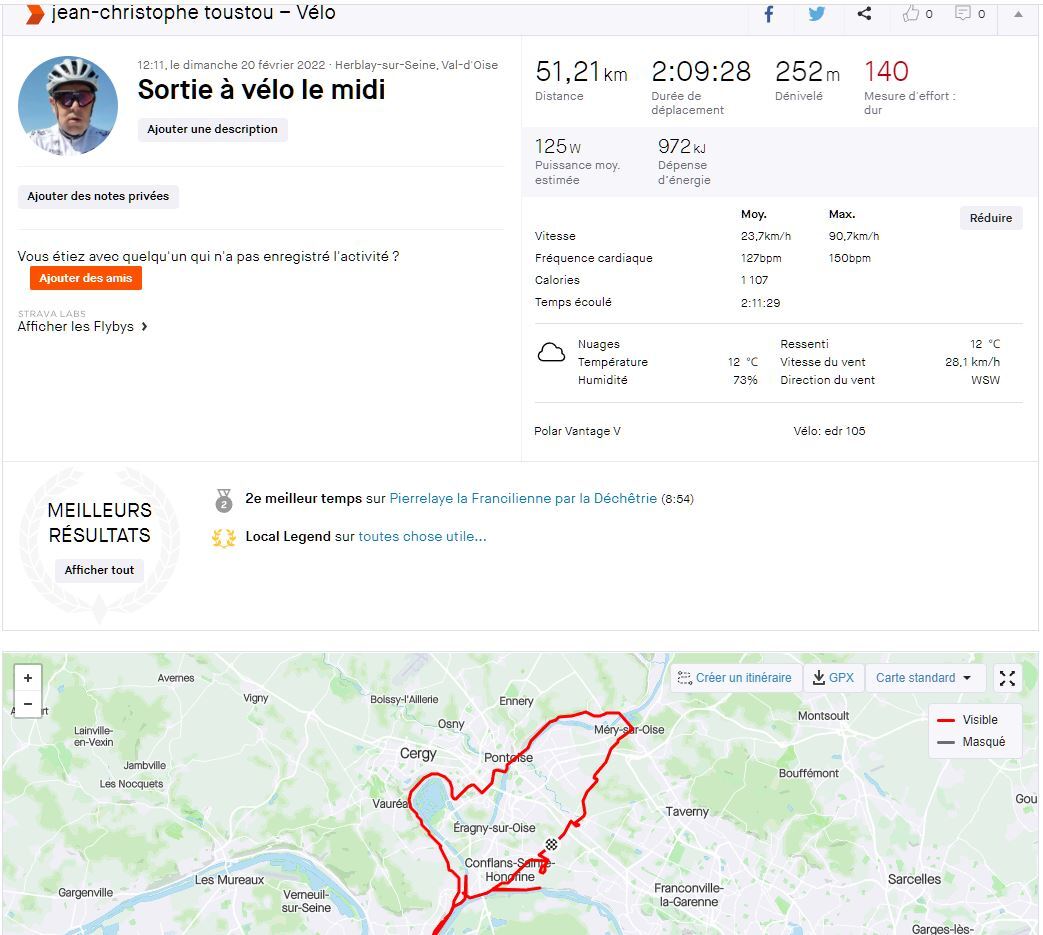Image resolution: width=1043 pixels, height=935 pixels.
Task: Download the GPX file
Action: [833, 678]
